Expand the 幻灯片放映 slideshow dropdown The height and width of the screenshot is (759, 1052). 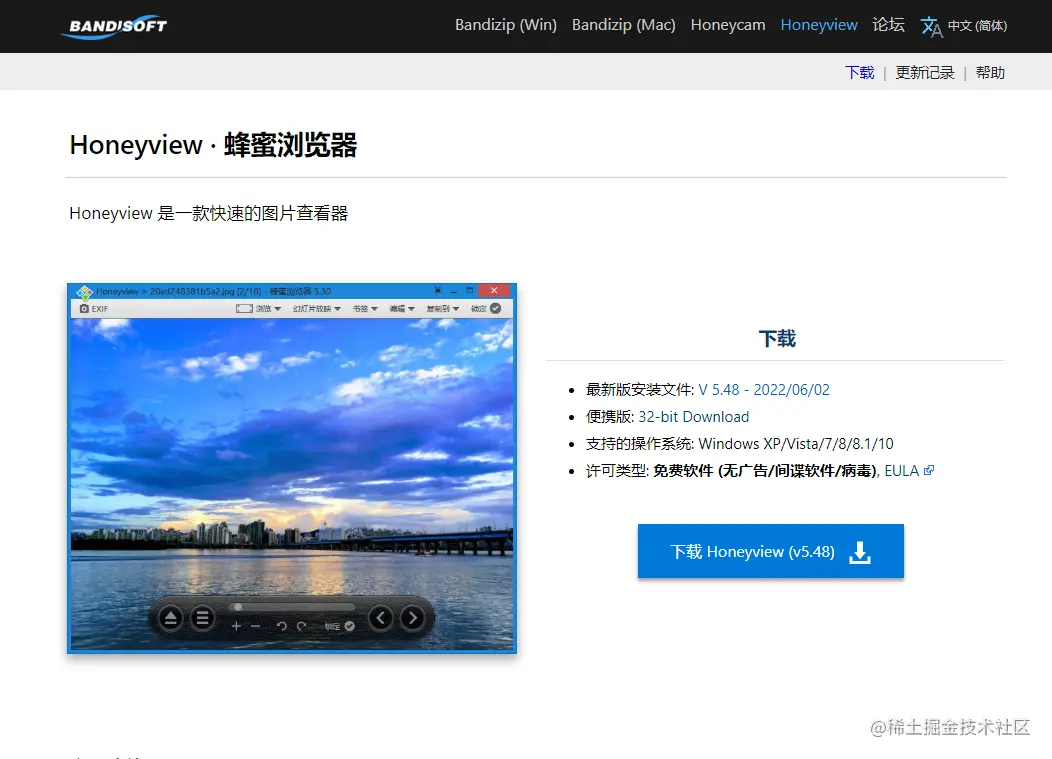pos(317,309)
